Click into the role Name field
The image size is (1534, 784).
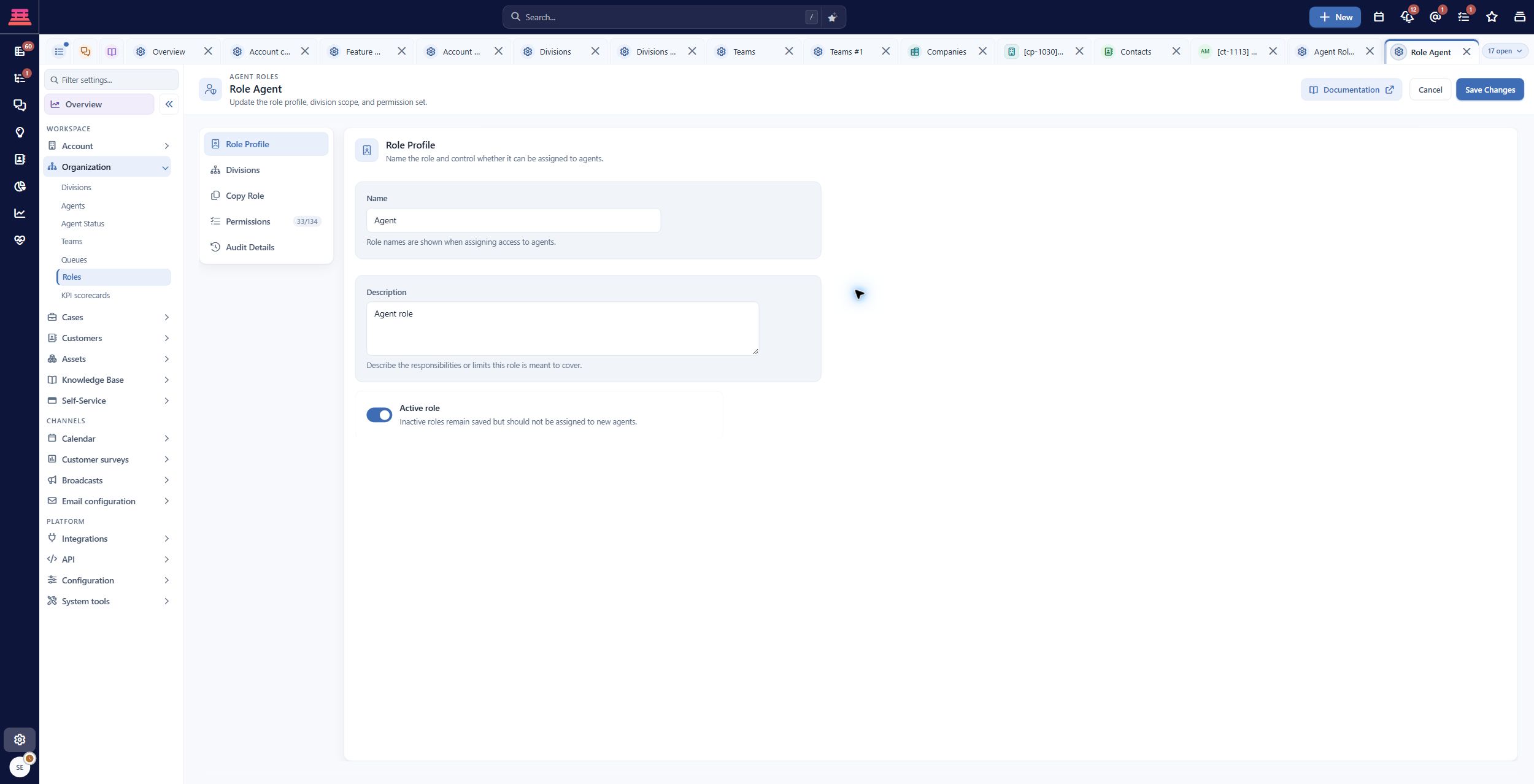pos(514,220)
